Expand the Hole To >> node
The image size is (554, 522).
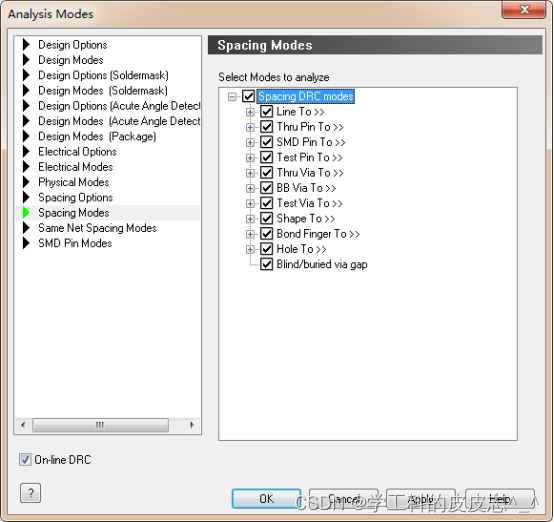pyautogui.click(x=250, y=249)
